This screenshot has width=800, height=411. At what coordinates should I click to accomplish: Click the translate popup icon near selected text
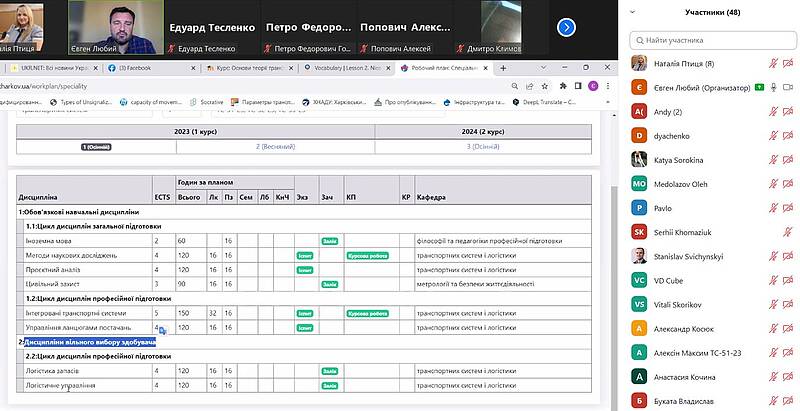coord(163,330)
